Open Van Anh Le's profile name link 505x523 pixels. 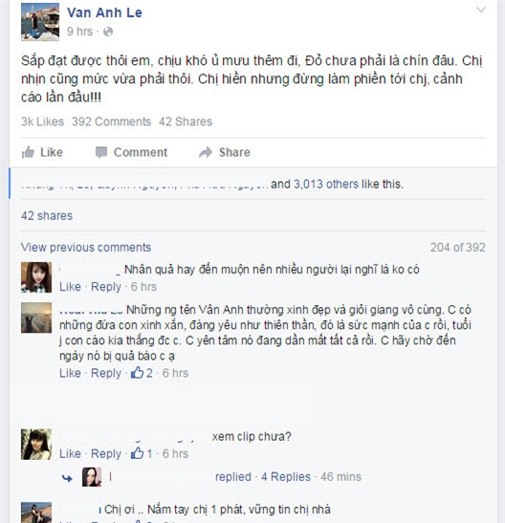(105, 13)
